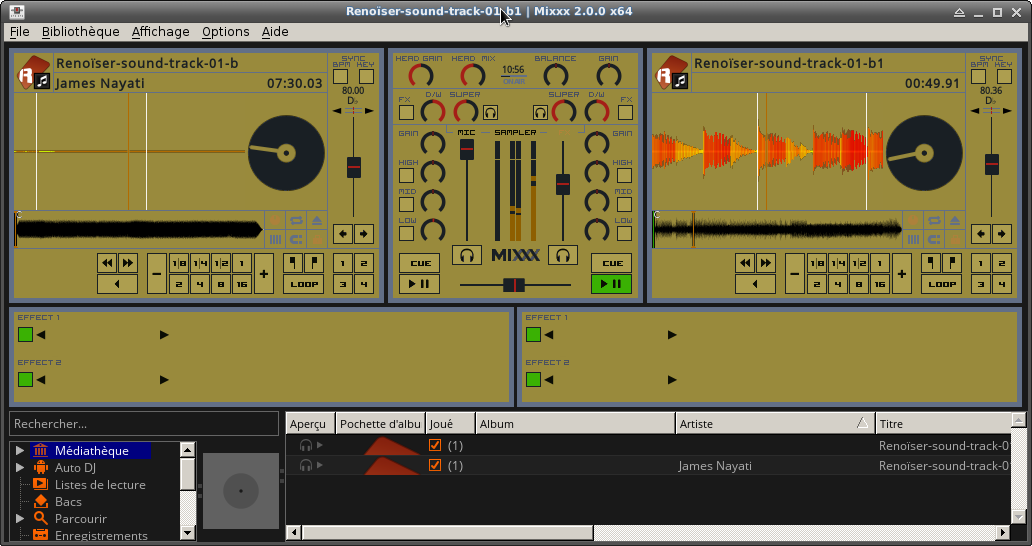
Task: Uncheck Joué checkbox for James Nayati track
Action: (434, 465)
